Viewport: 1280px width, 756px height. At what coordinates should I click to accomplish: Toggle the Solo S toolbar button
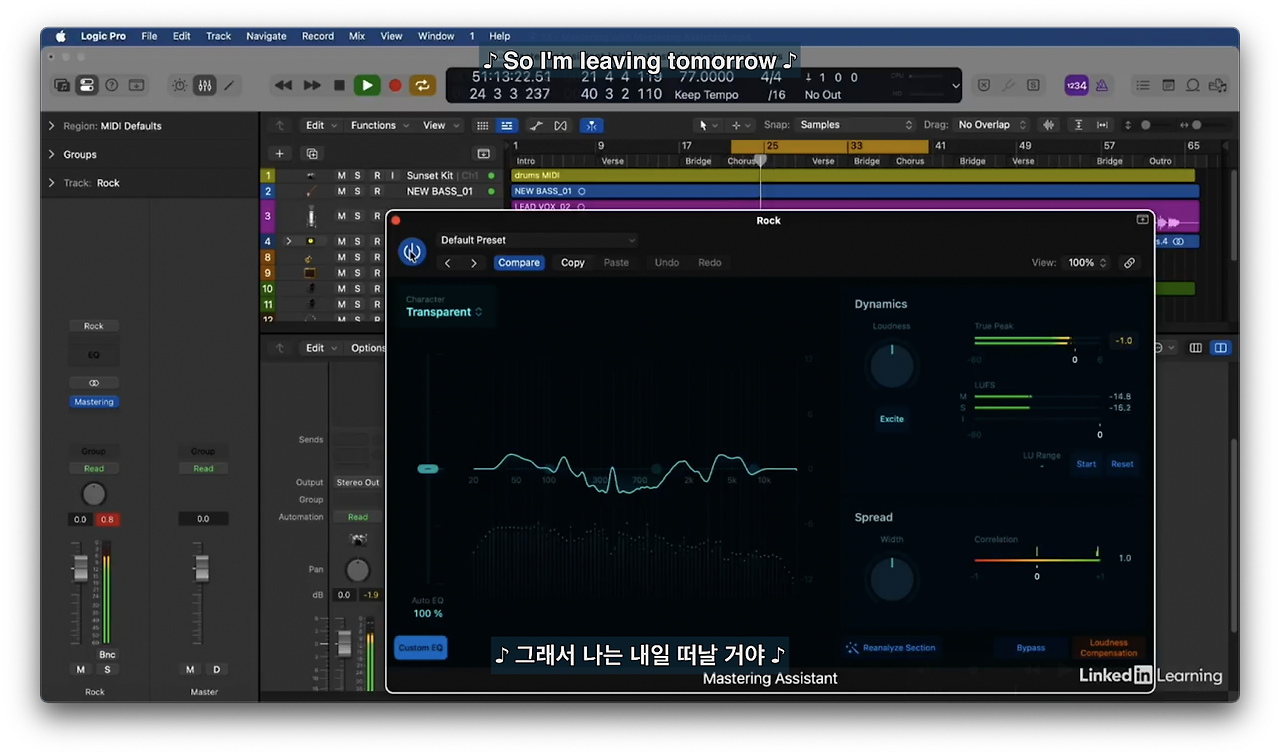pos(1033,85)
